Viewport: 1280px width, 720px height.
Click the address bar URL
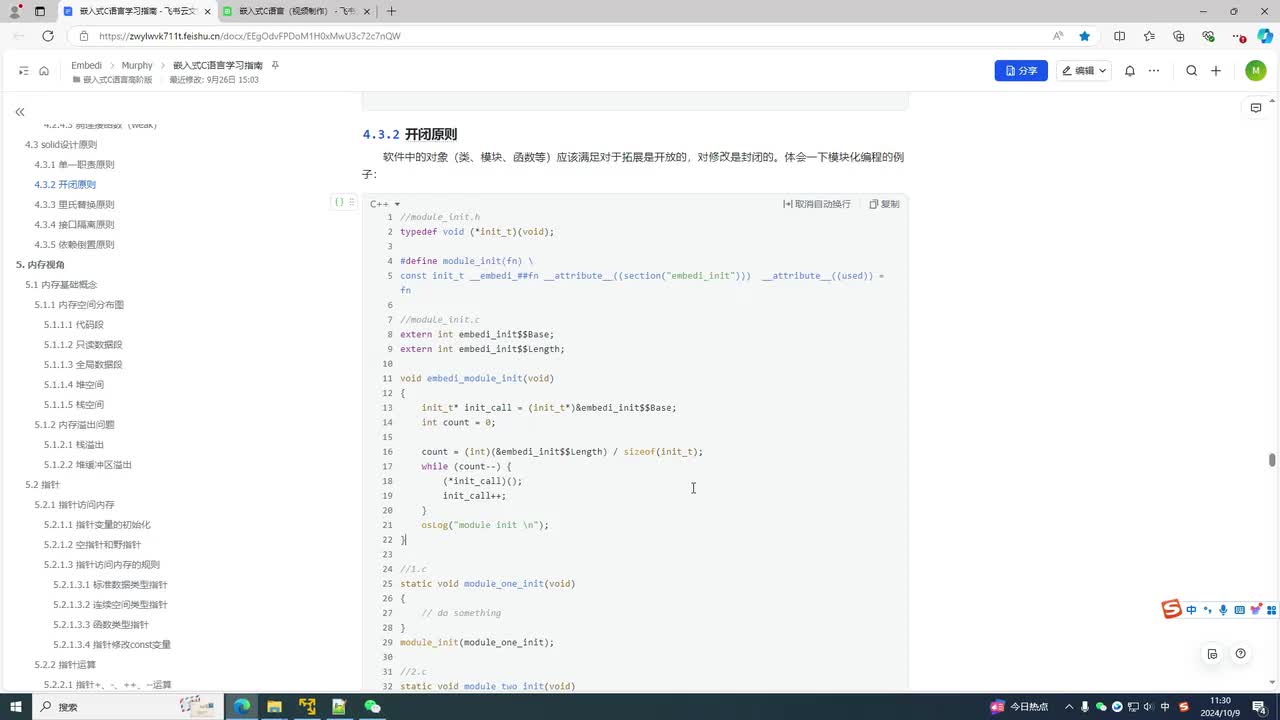tap(250, 36)
